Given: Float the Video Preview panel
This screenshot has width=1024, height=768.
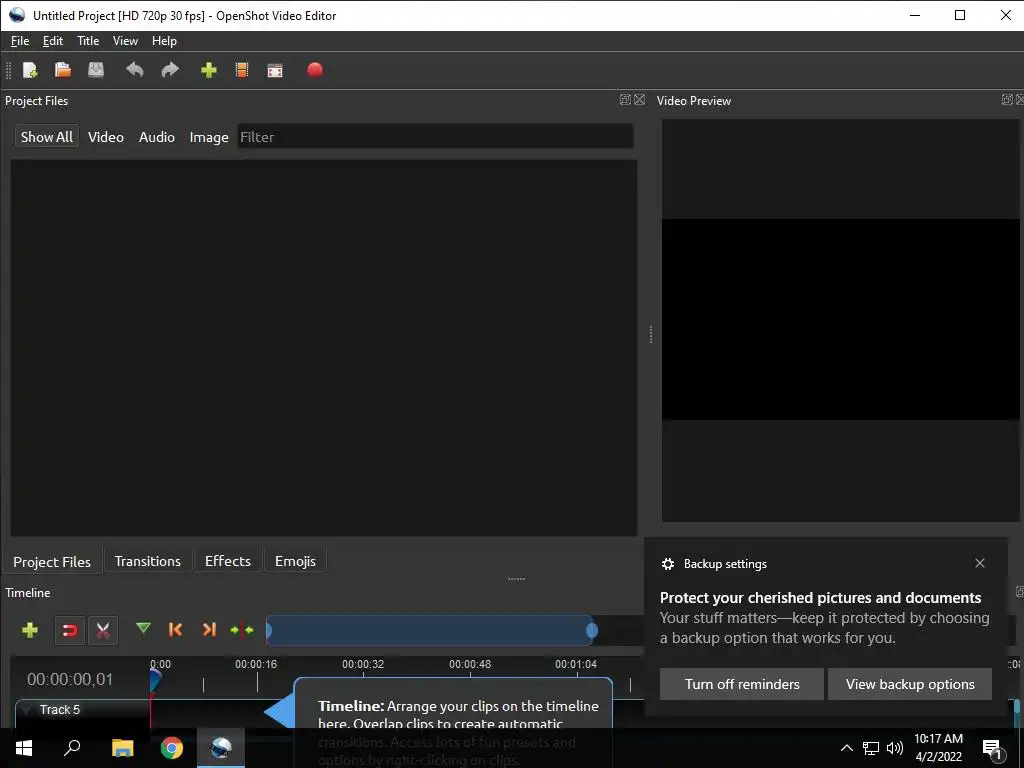Looking at the screenshot, I should coord(1007,99).
